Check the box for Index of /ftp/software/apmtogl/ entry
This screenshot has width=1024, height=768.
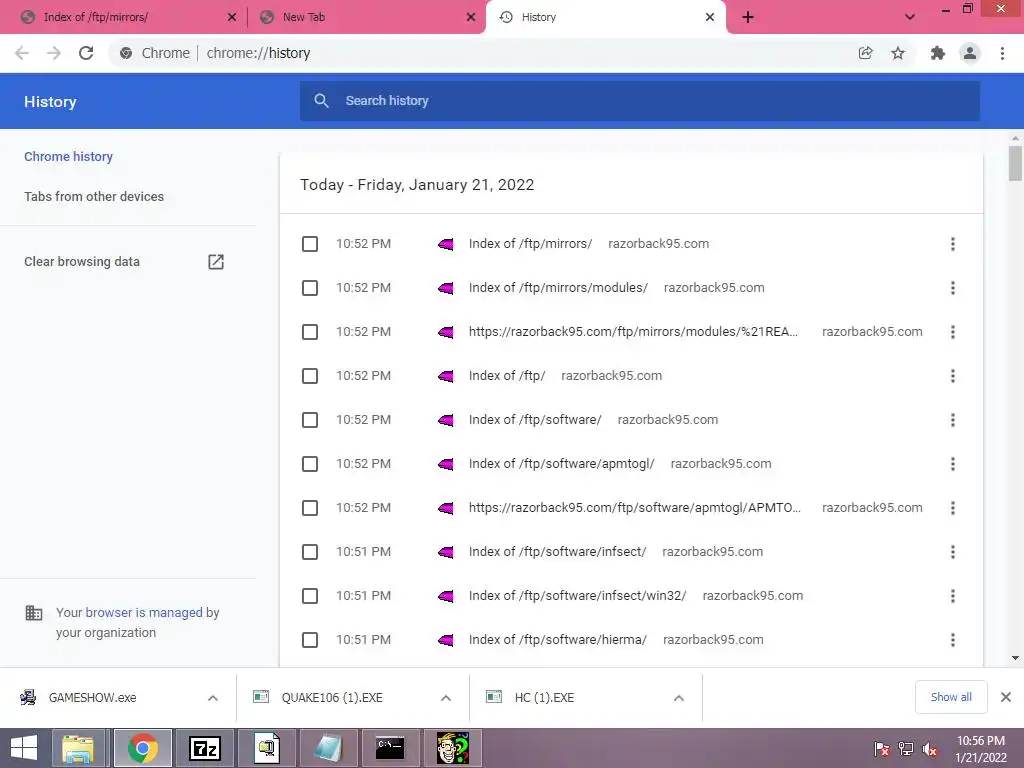(310, 464)
